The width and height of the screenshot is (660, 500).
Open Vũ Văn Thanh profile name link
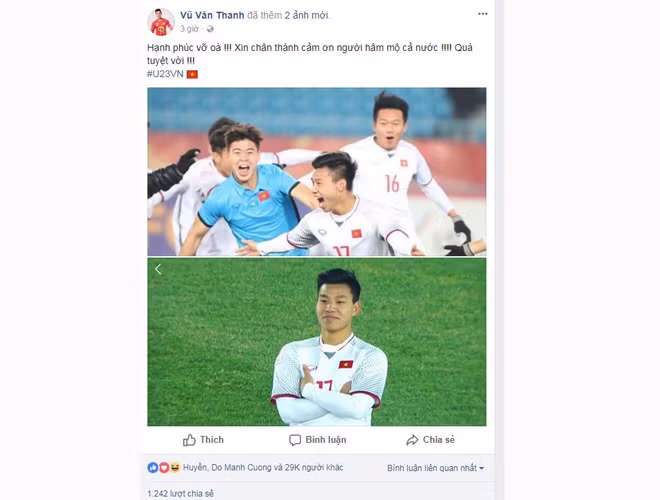[212, 15]
